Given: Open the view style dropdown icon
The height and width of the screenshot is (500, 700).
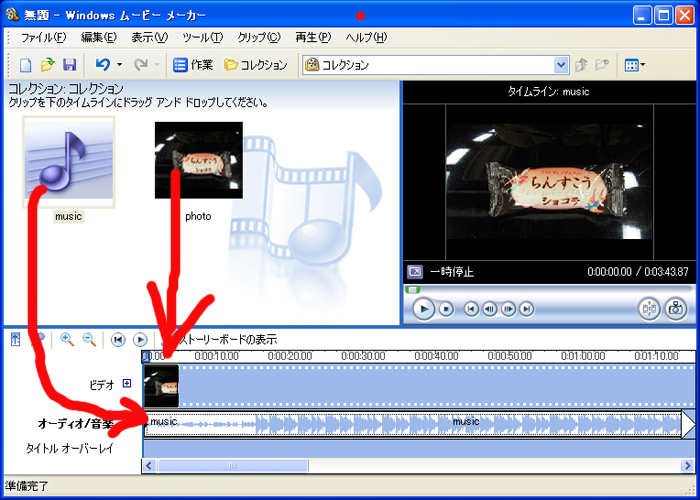Looking at the screenshot, I should point(634,65).
